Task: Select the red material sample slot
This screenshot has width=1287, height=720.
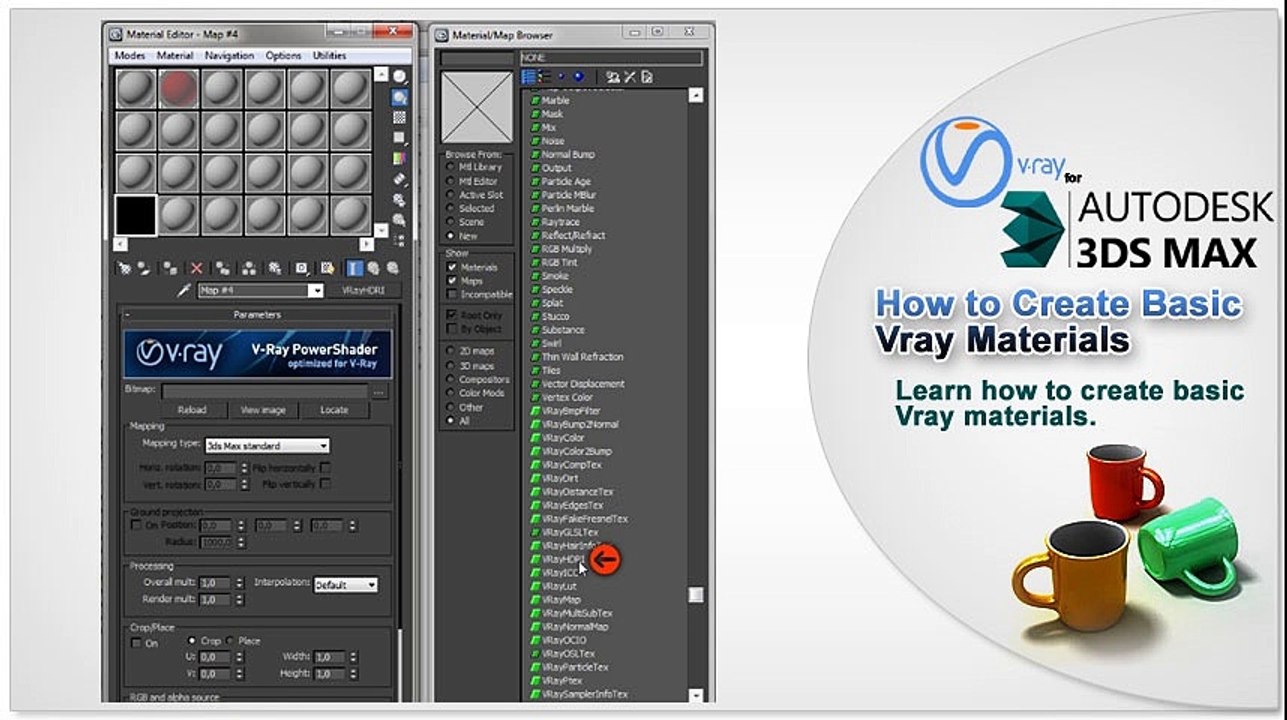Action: (x=179, y=88)
